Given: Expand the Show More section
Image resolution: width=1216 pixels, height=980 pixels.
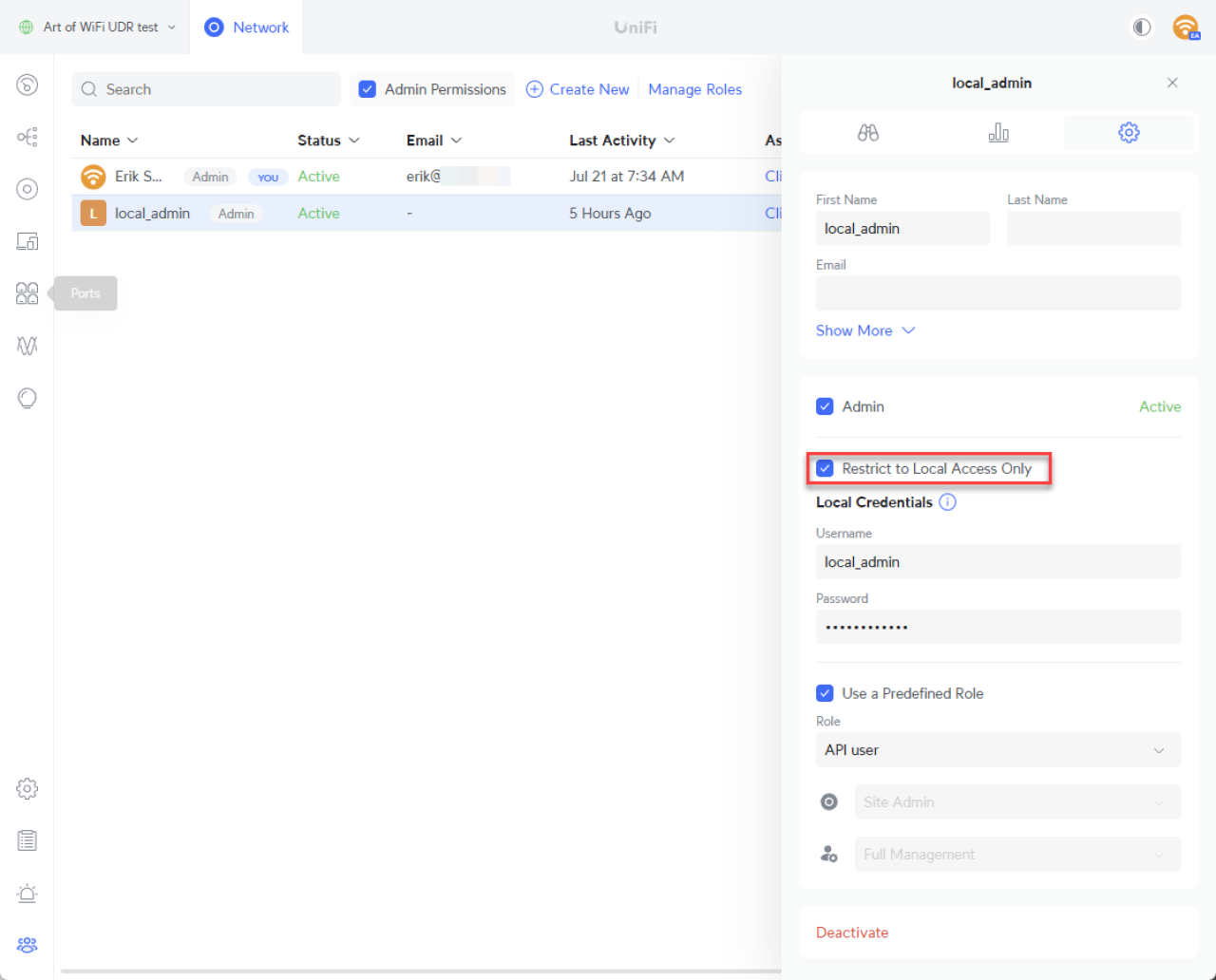Looking at the screenshot, I should pos(864,330).
